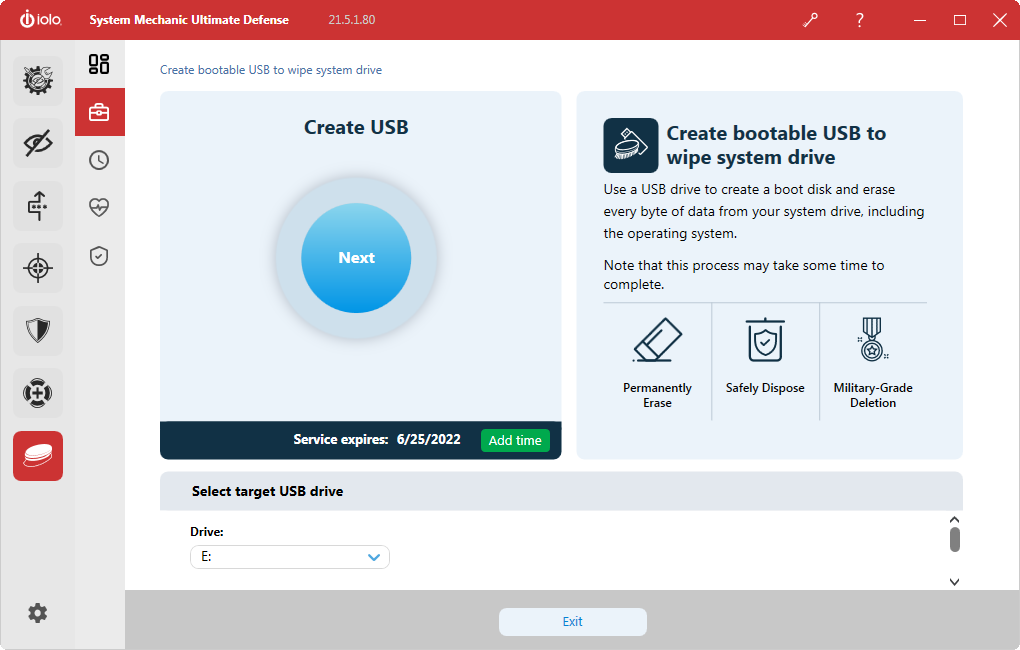Click the scrollbar down arrow

click(954, 582)
